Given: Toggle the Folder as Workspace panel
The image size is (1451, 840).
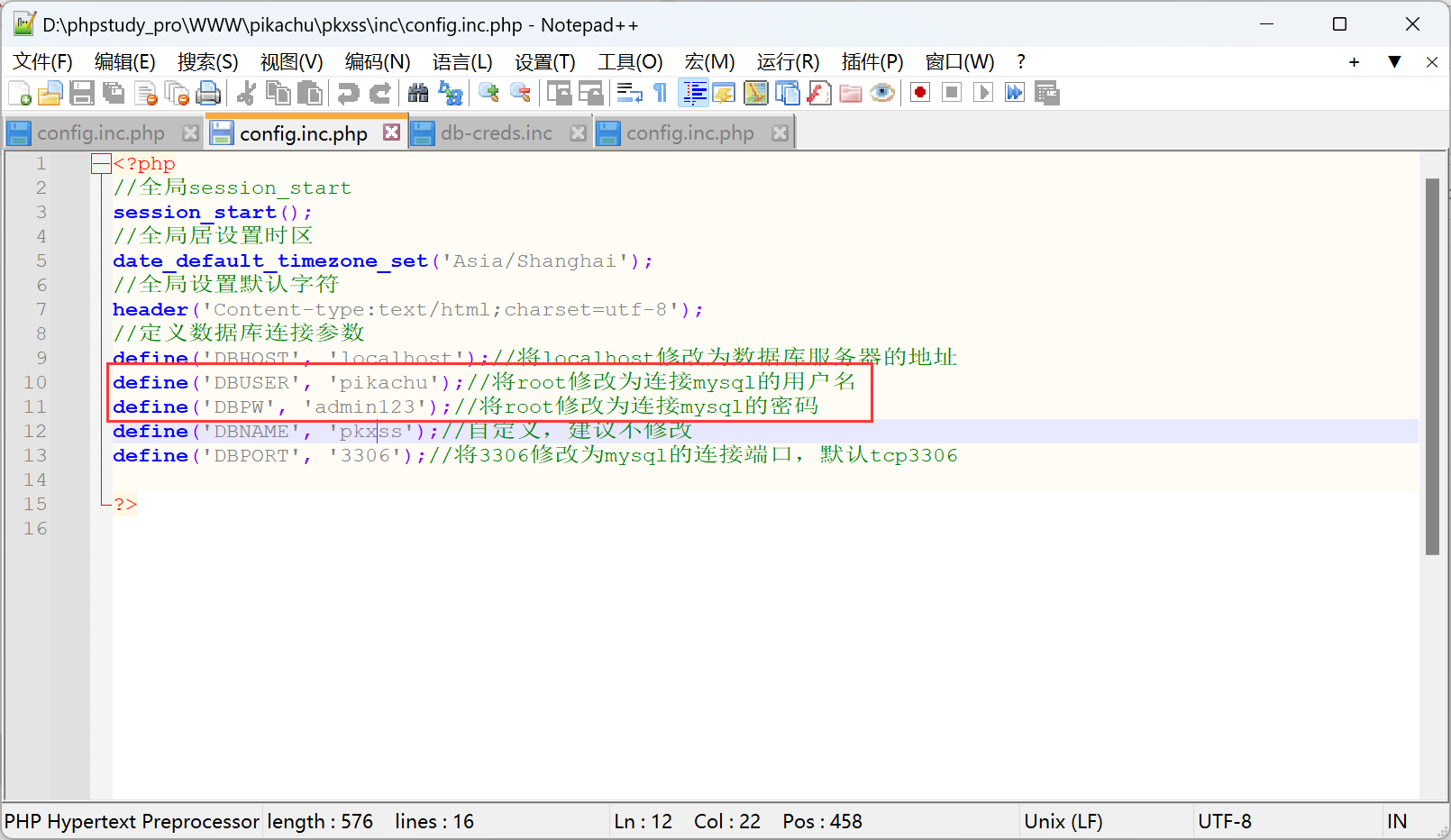Looking at the screenshot, I should click(851, 93).
